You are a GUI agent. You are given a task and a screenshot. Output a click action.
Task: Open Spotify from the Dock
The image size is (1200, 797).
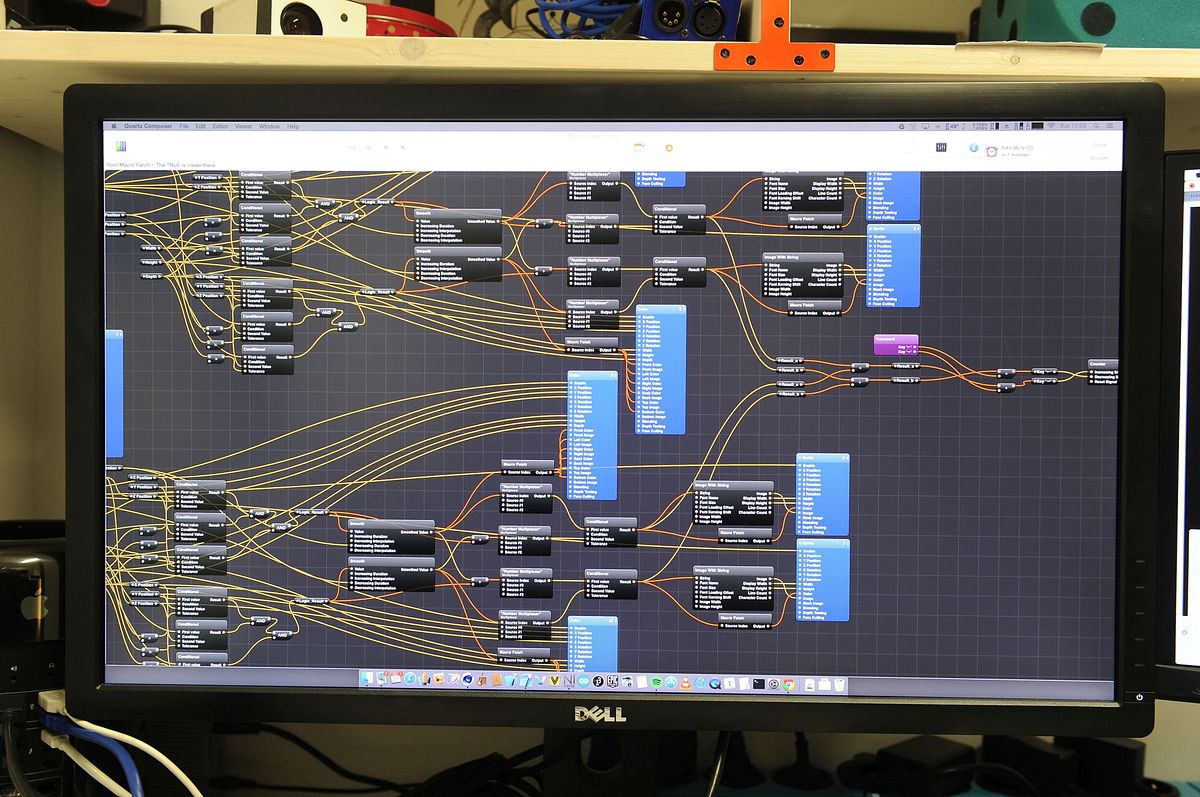pos(656,682)
